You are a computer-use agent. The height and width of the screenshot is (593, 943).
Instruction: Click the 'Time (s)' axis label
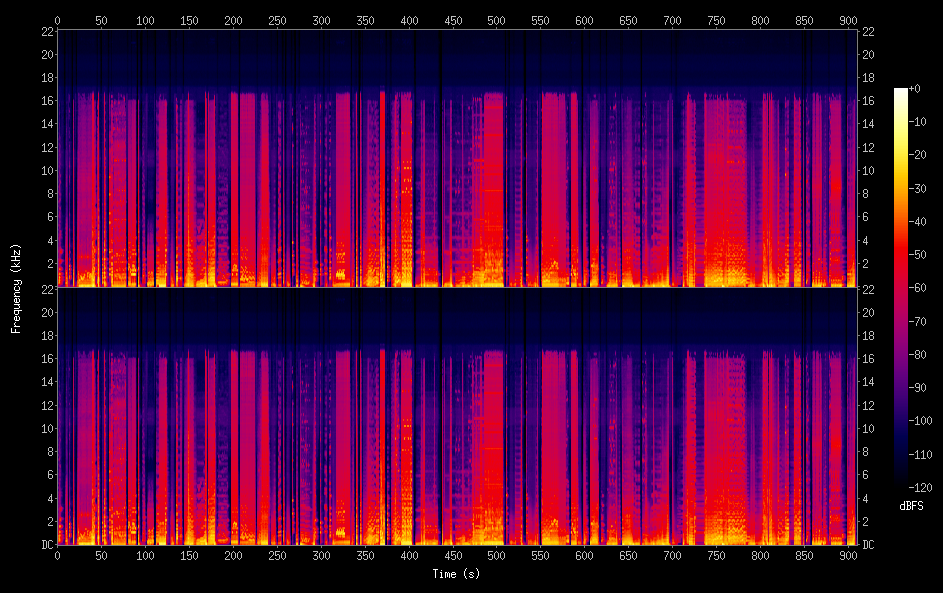[x=456, y=574]
